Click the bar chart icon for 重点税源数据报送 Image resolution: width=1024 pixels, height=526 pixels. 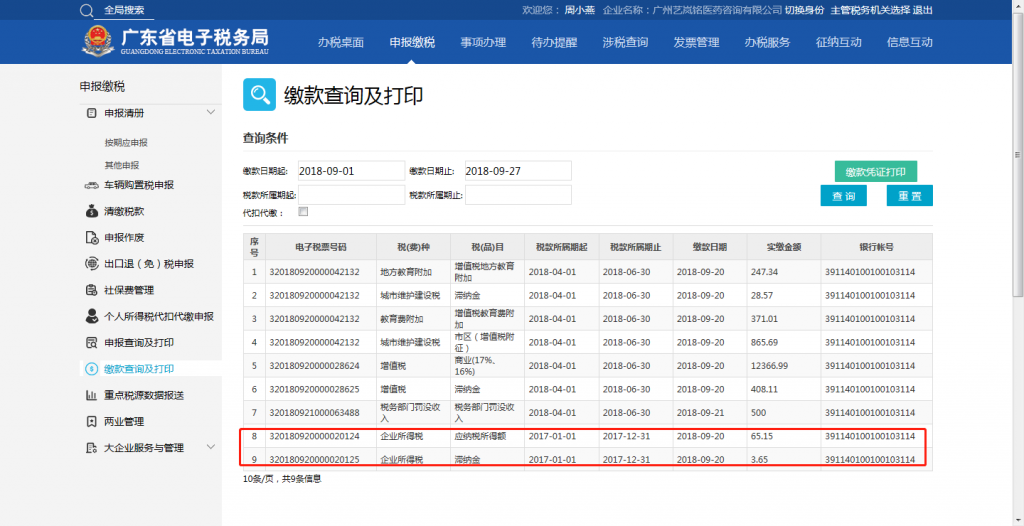click(91, 395)
